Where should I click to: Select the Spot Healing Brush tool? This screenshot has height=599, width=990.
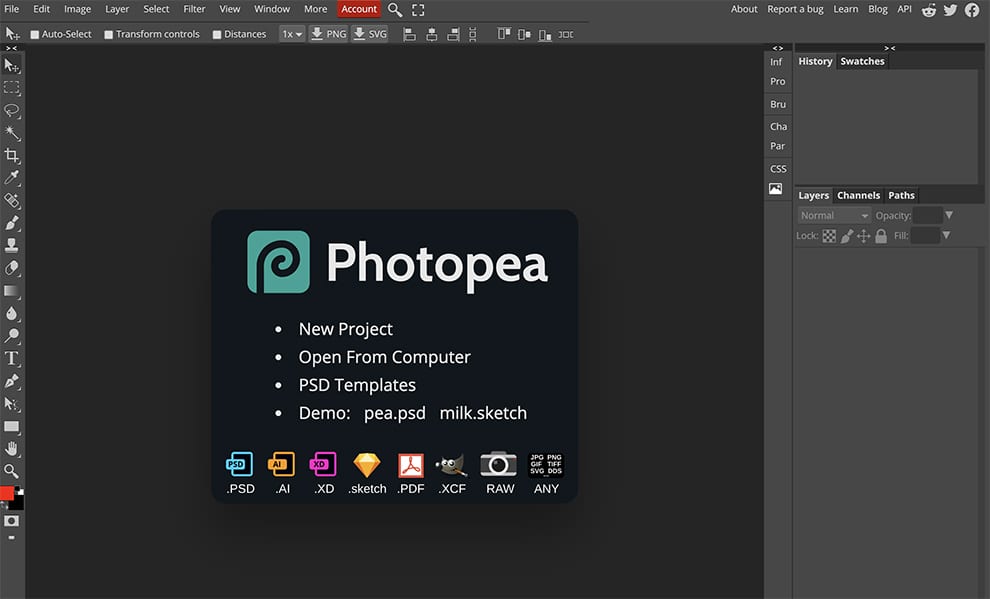point(11,201)
